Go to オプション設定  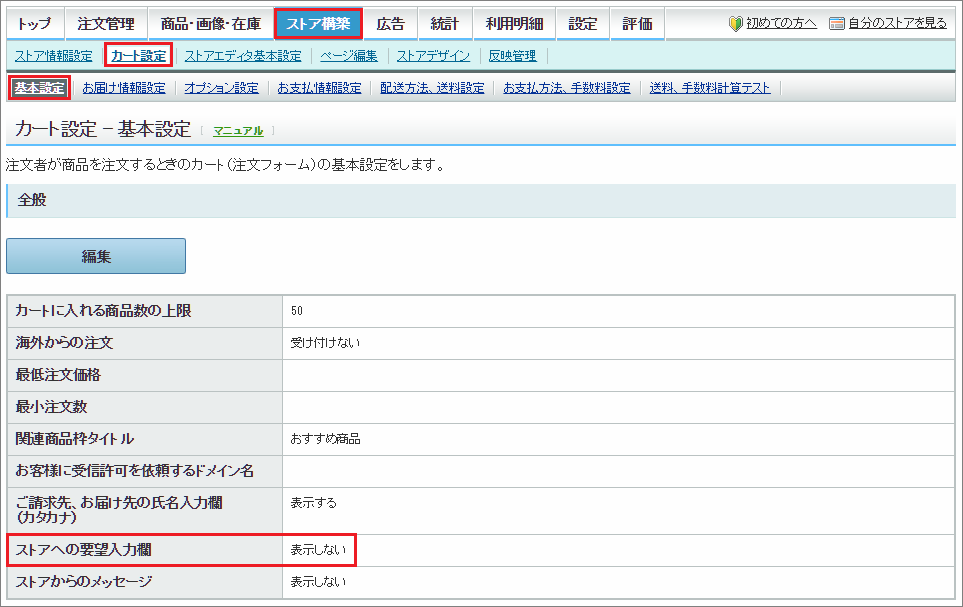tap(222, 88)
